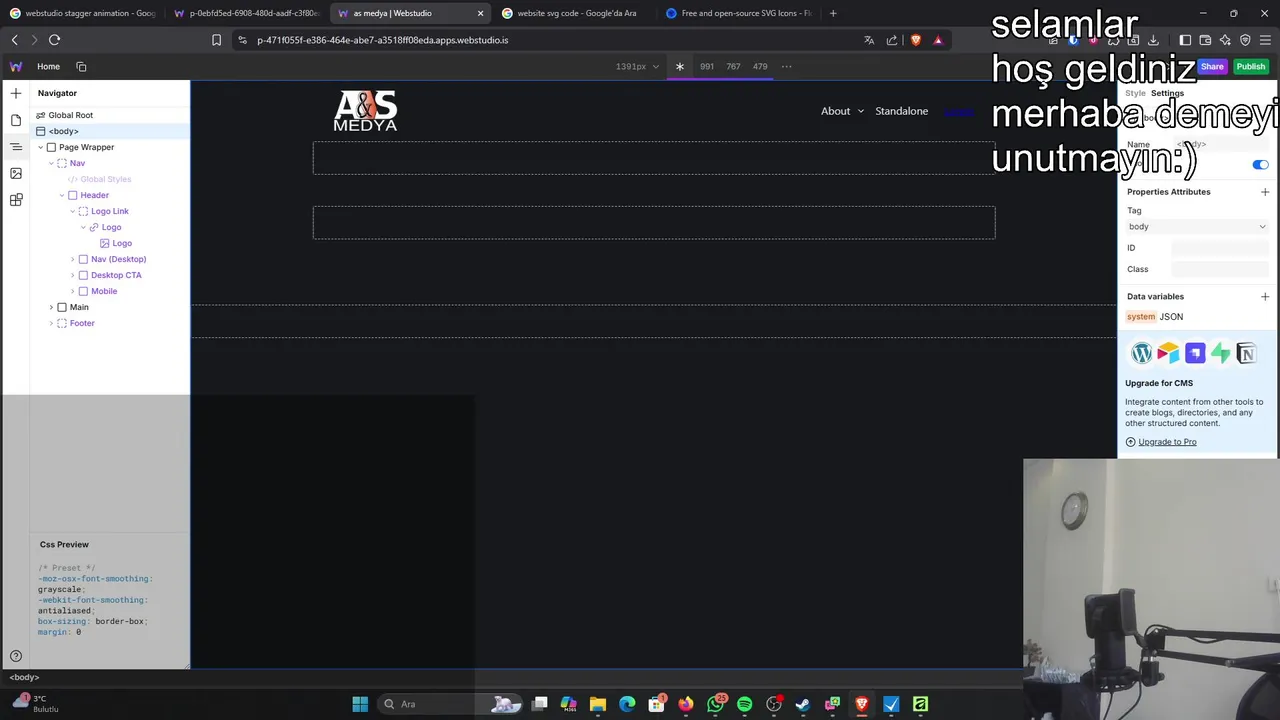Open Spotify from the taskbar

point(745,704)
